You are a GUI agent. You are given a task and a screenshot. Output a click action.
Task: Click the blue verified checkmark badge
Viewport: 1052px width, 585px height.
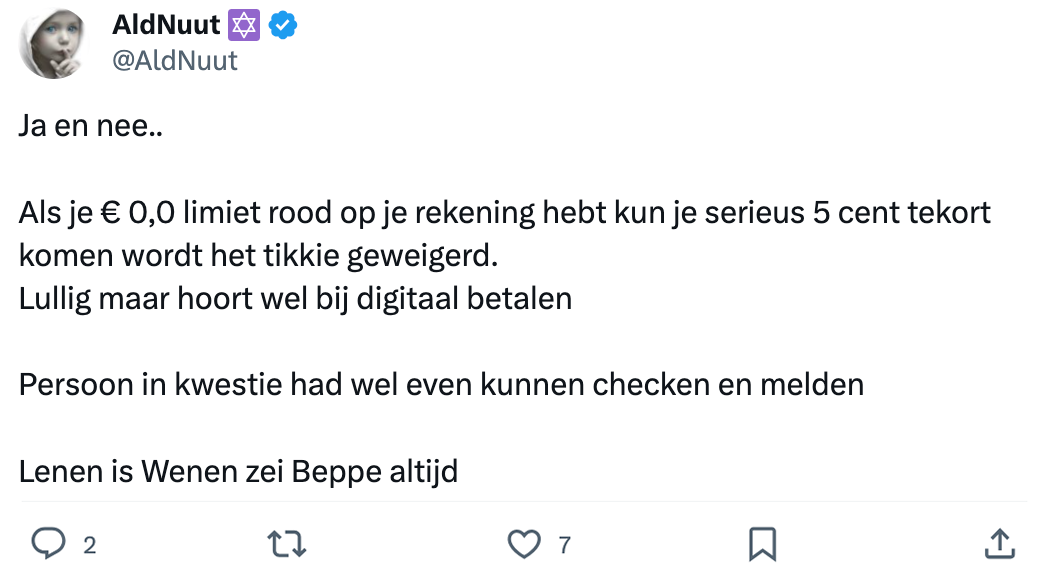pos(286,26)
